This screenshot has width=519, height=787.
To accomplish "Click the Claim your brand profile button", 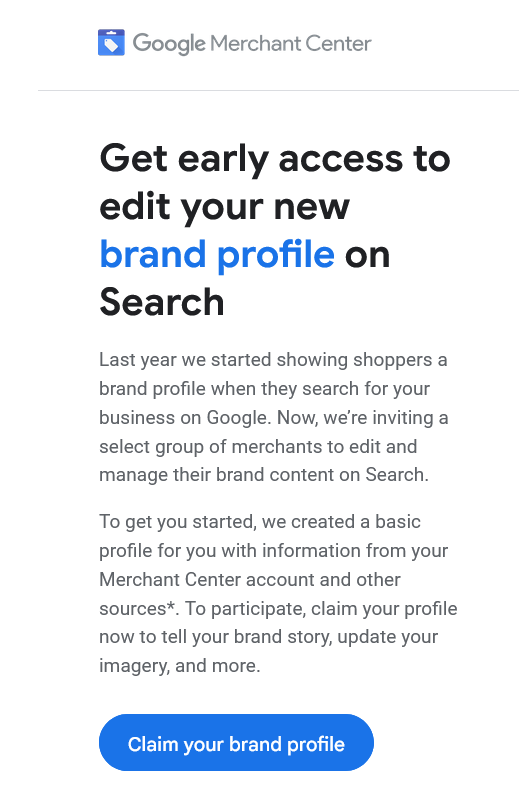I will [x=236, y=743].
